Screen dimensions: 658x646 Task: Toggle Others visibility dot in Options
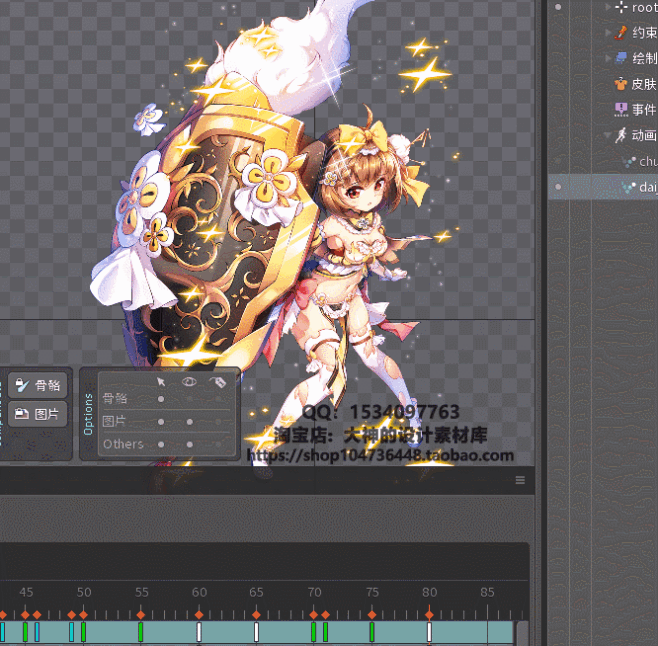point(189,444)
